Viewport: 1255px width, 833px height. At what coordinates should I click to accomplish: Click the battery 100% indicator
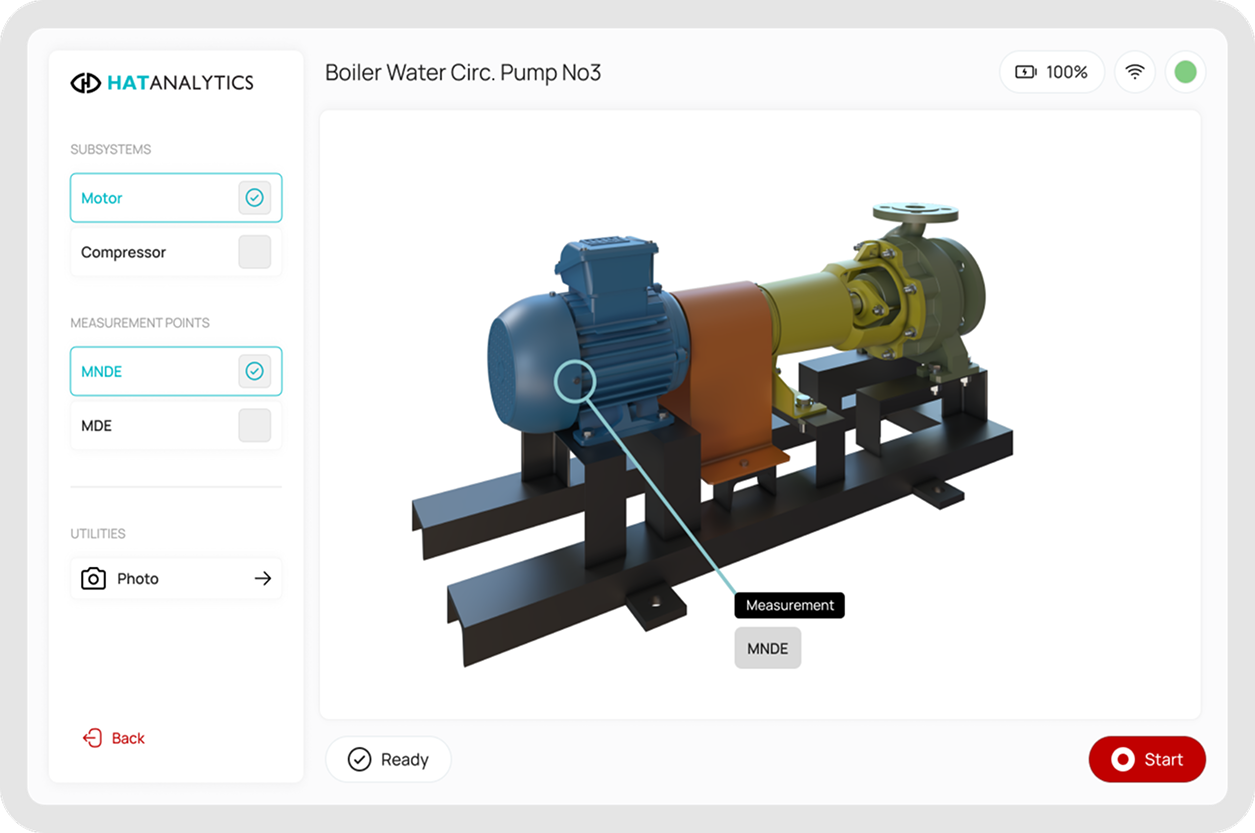(1052, 72)
